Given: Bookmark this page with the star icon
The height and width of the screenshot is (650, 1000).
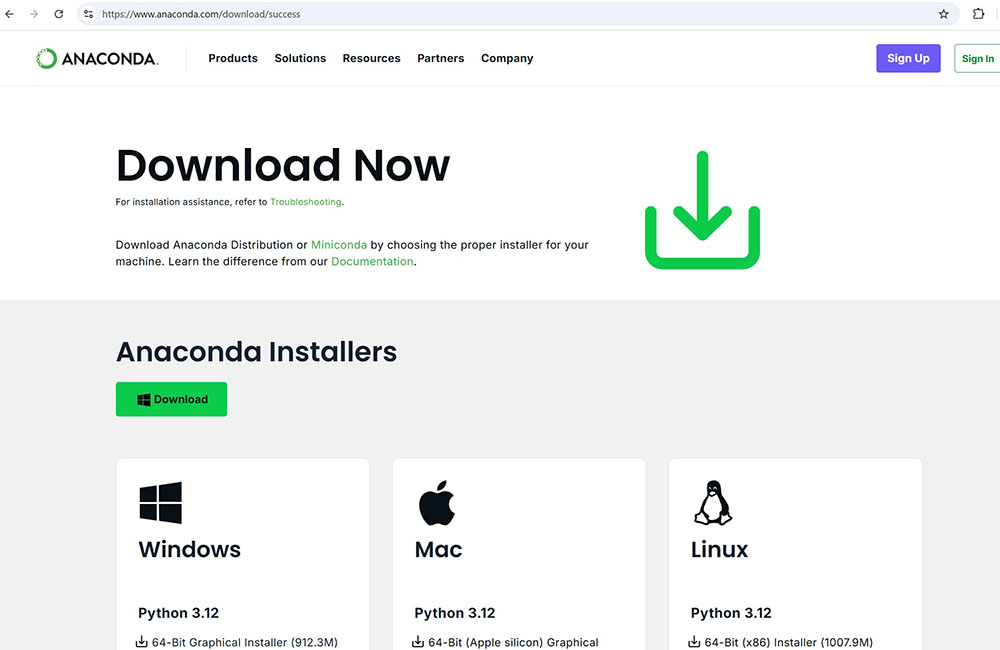Looking at the screenshot, I should click(x=944, y=14).
